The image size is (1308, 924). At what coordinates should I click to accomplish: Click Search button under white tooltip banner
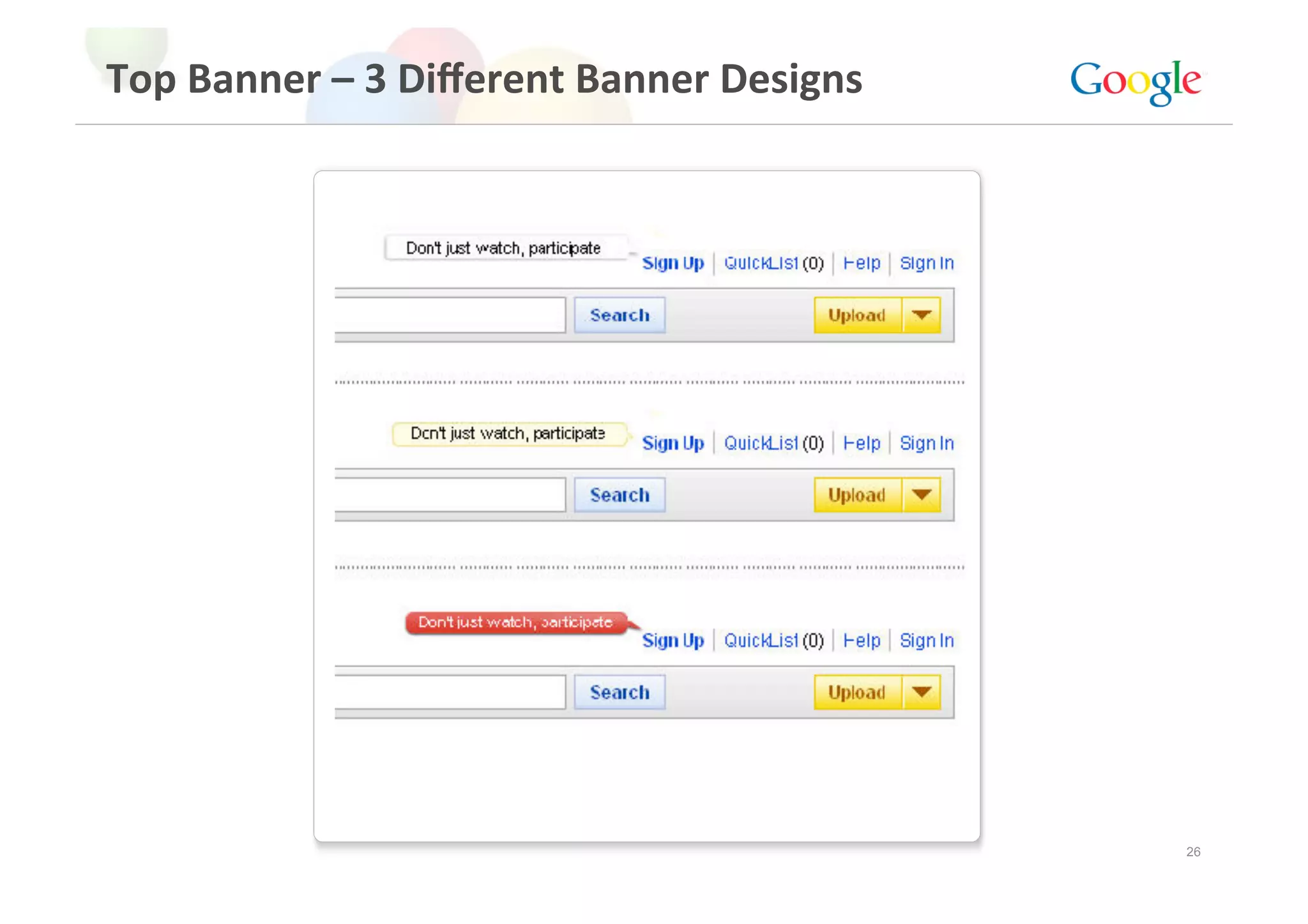coord(620,315)
